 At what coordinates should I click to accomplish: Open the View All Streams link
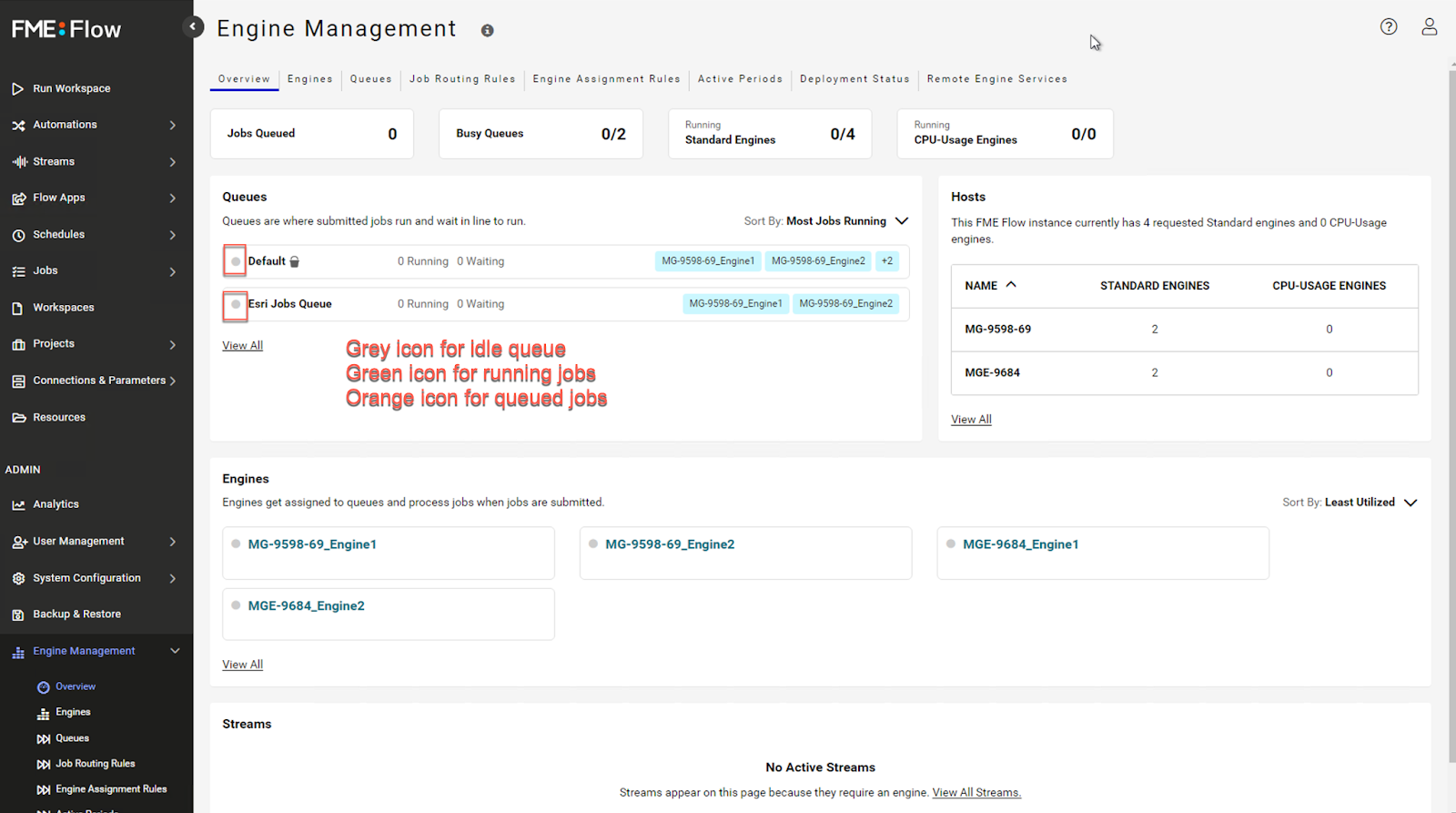click(976, 793)
